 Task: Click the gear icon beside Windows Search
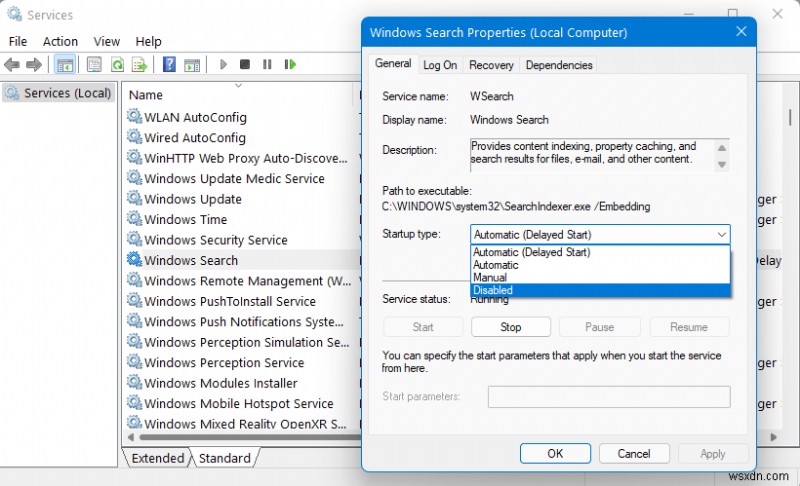click(134, 260)
